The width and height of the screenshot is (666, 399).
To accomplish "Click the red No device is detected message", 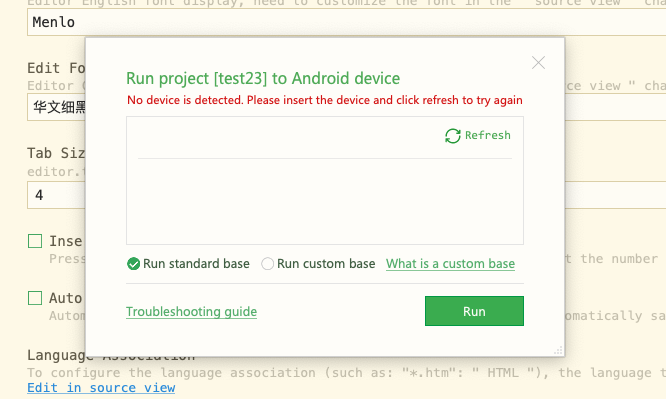I will point(325,100).
